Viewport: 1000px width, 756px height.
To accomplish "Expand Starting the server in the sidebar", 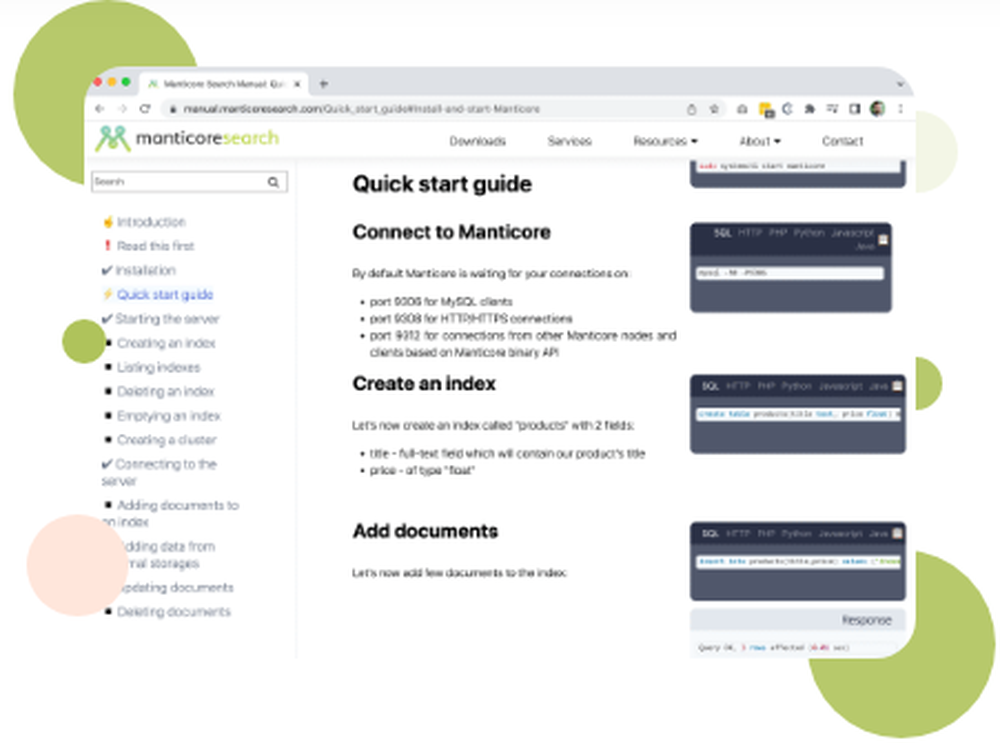I will click(167, 319).
